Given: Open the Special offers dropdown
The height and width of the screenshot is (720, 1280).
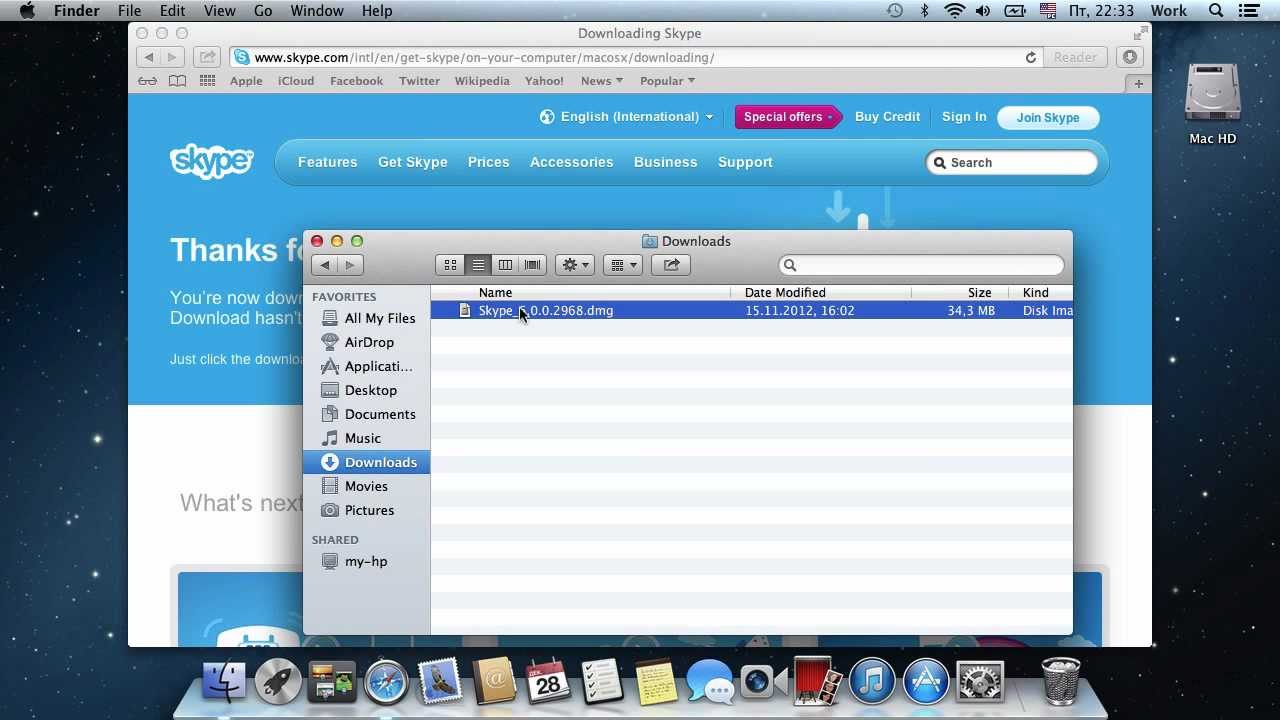Looking at the screenshot, I should (x=788, y=117).
